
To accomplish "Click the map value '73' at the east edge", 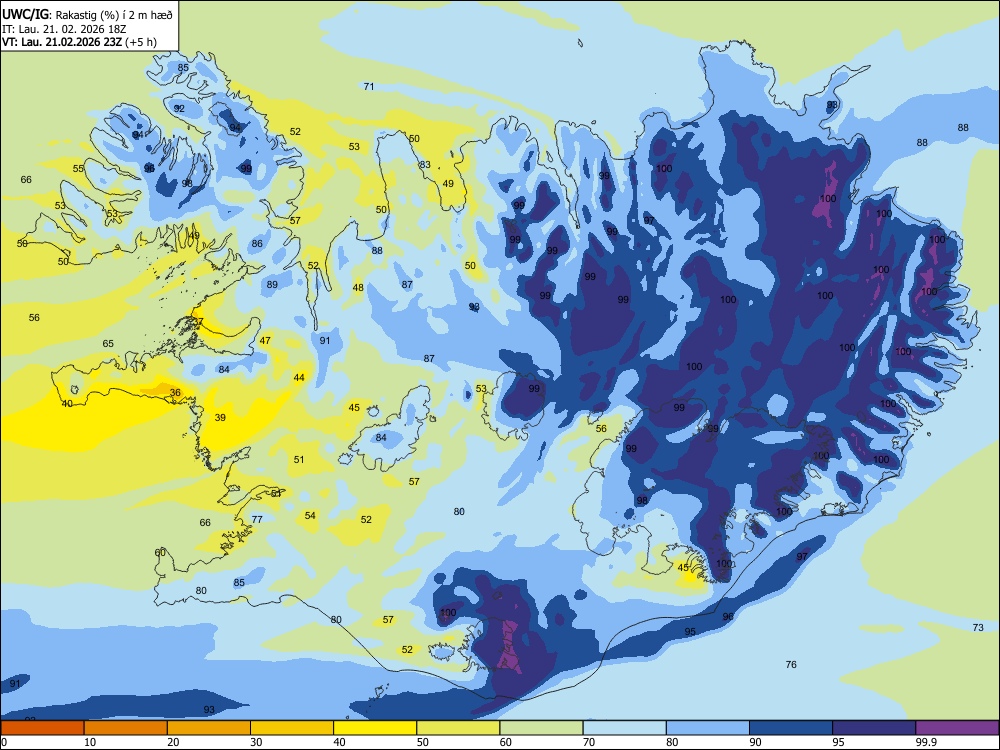I will tap(978, 628).
